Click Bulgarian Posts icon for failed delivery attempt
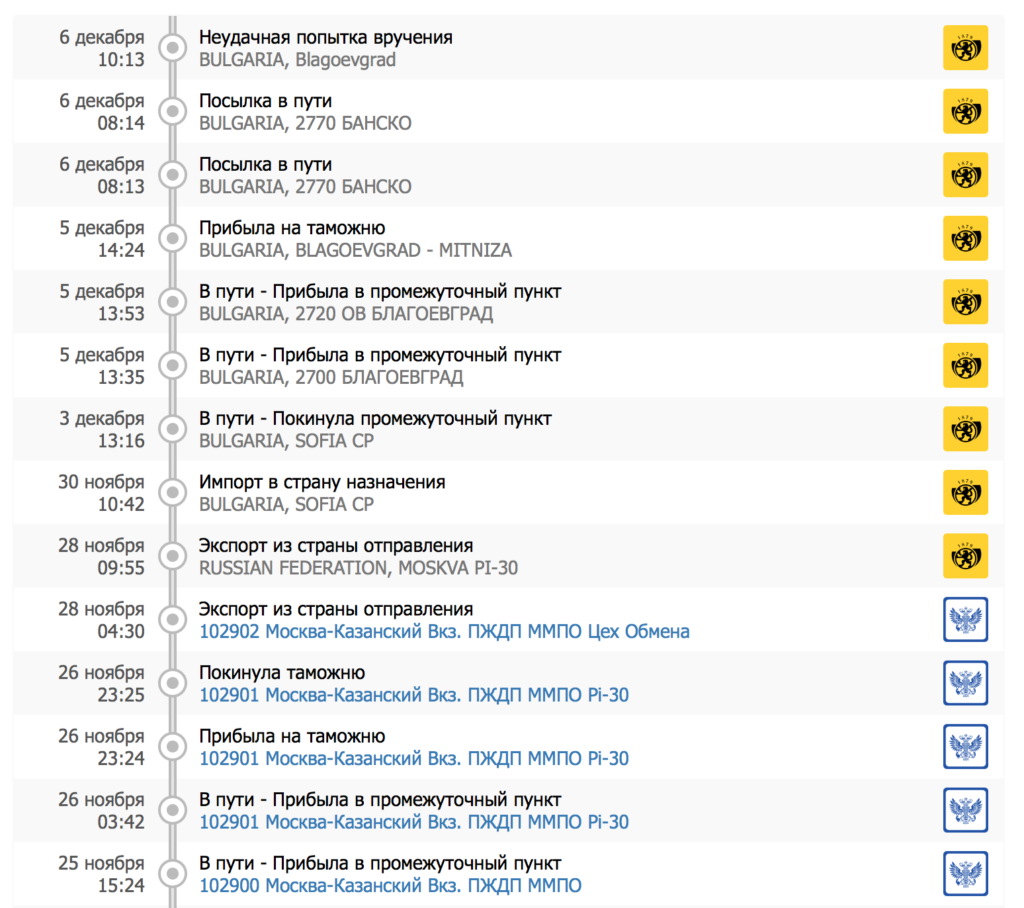 pyautogui.click(x=965, y=48)
